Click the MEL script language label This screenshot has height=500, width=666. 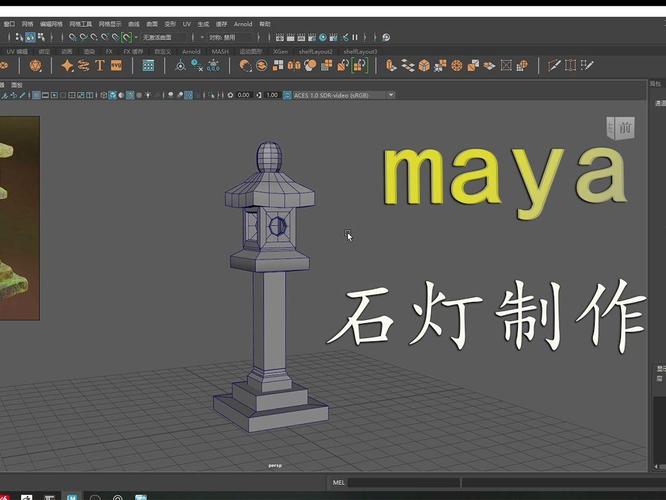click(x=339, y=483)
